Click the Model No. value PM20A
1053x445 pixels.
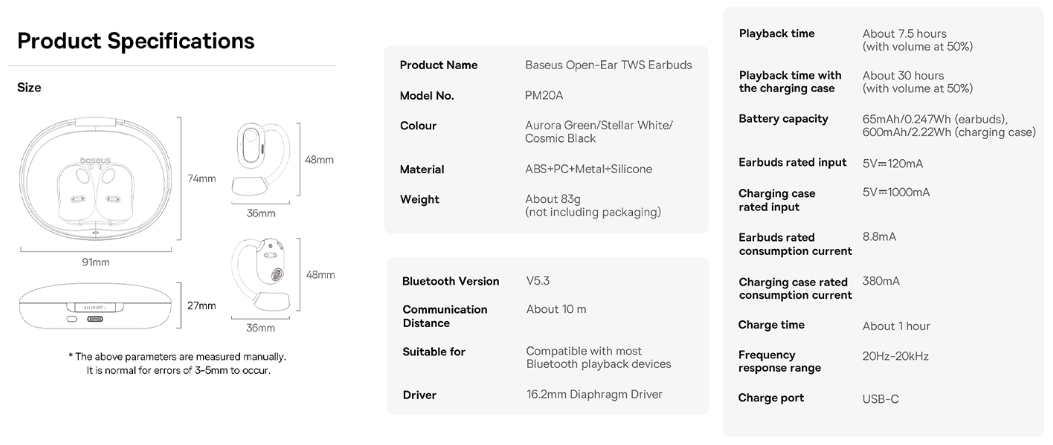point(544,96)
